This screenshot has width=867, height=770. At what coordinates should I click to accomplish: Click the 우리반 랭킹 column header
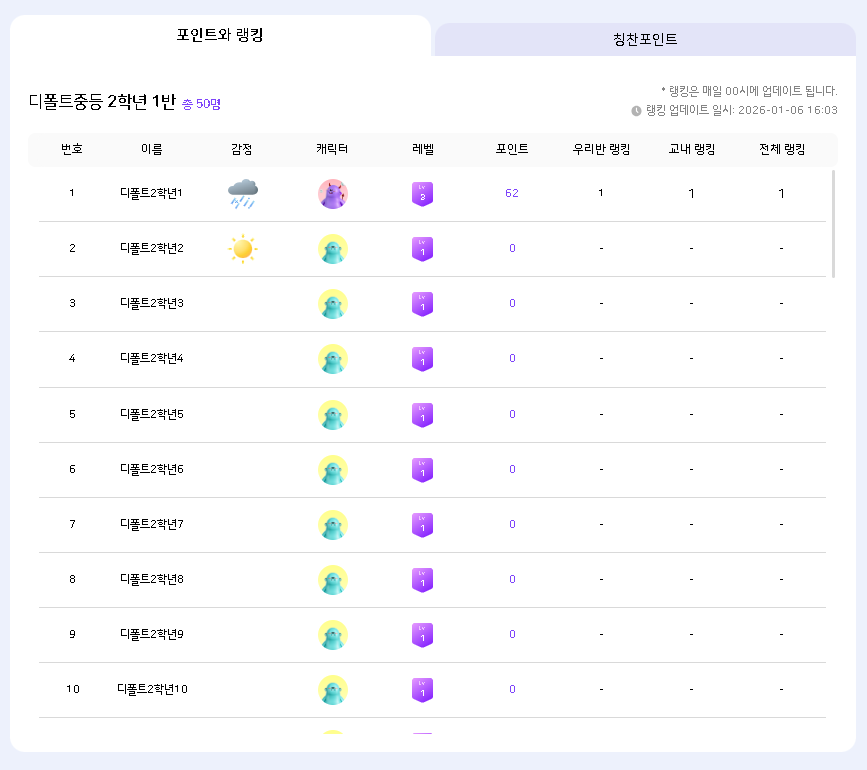coord(601,149)
